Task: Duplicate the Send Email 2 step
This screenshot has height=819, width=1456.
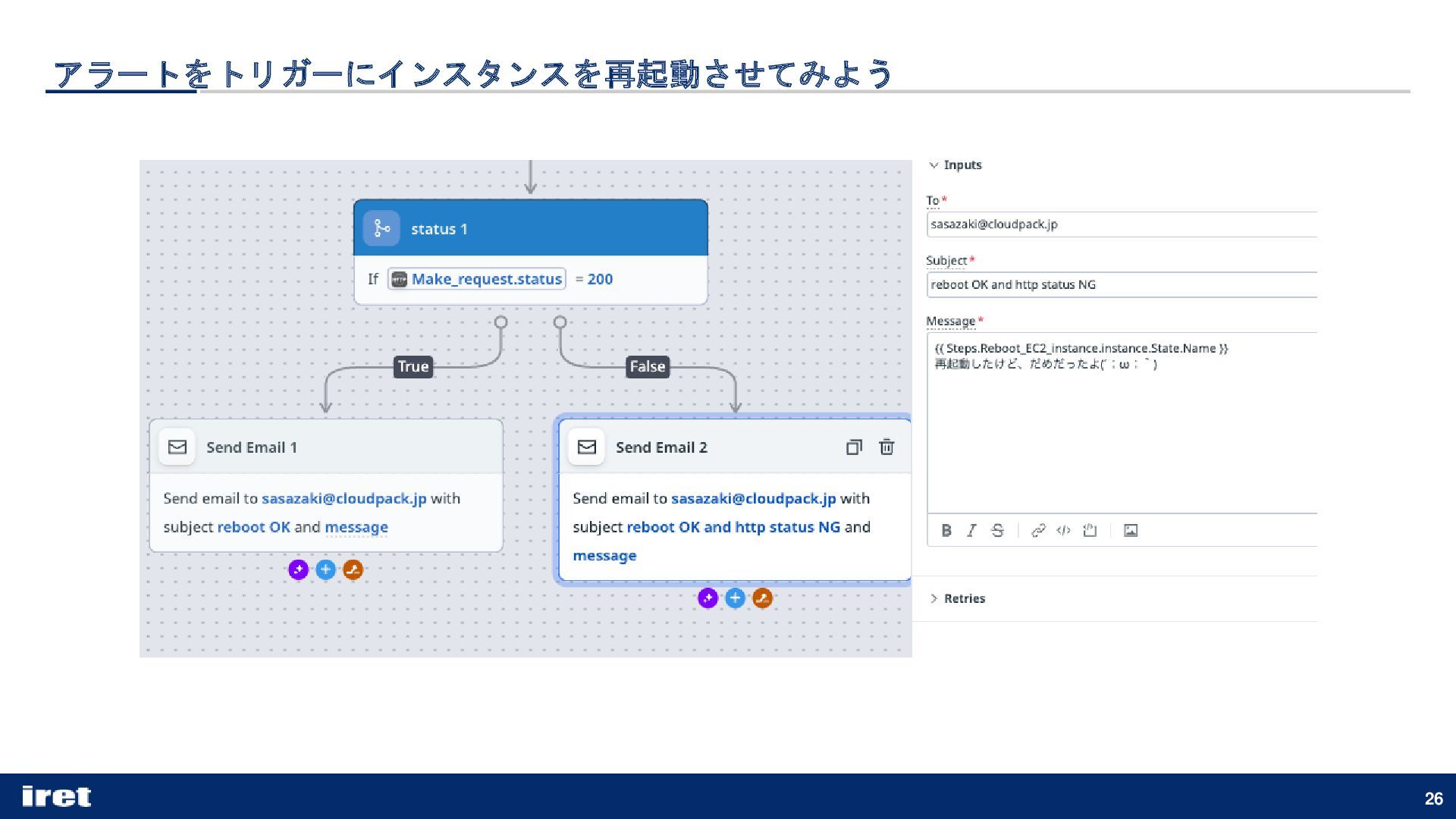Action: [x=854, y=447]
